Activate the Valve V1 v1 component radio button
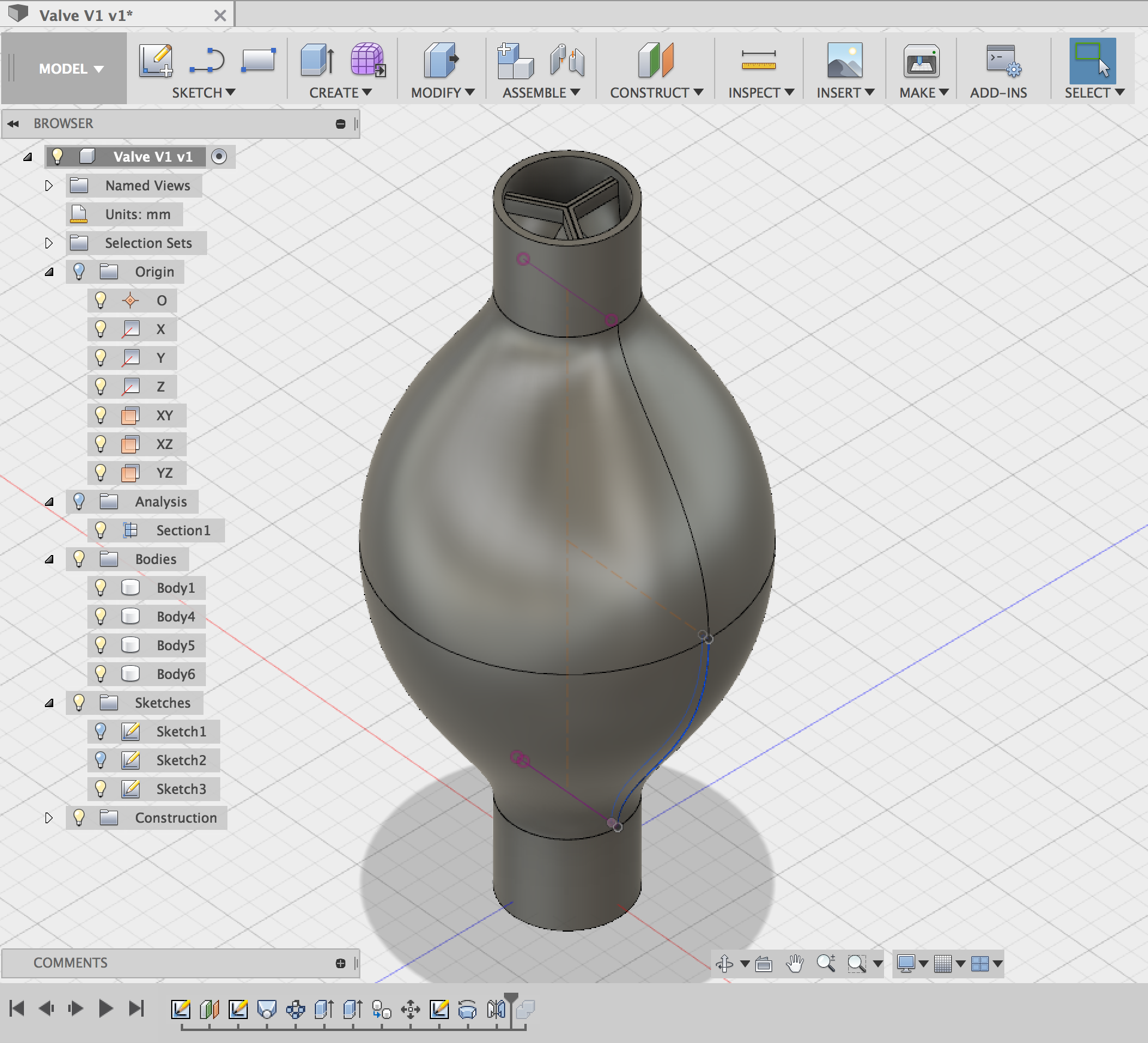 [220, 157]
